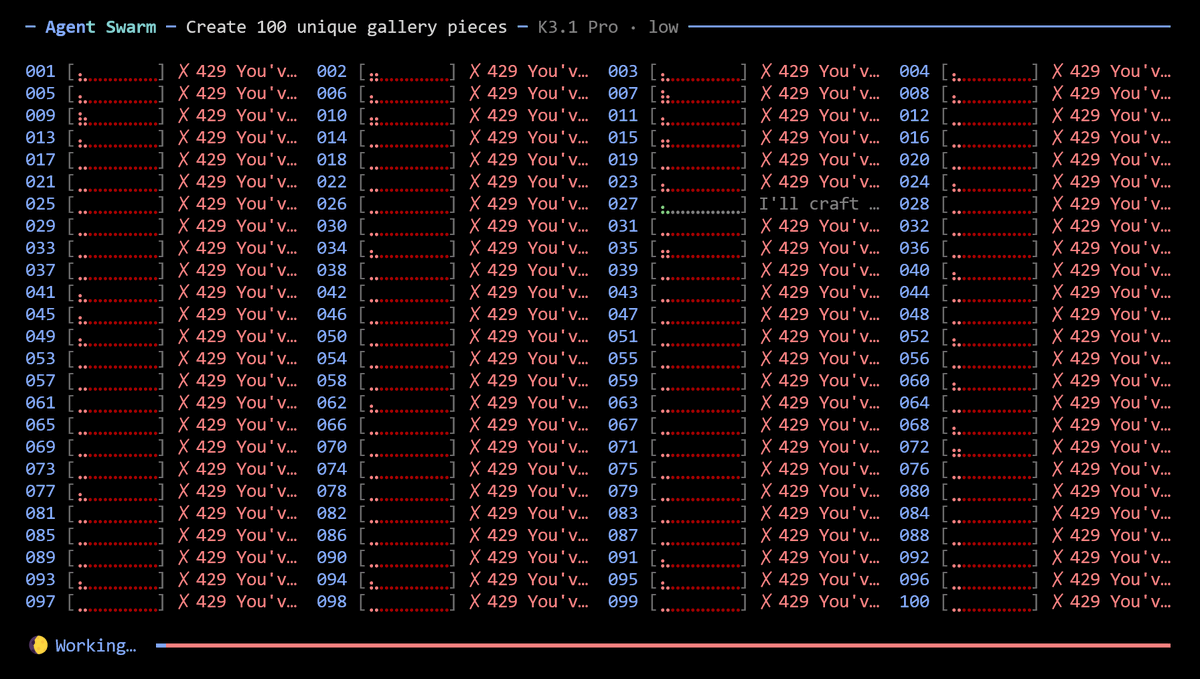This screenshot has height=679, width=1200.
Task: Click the "429 You'v…" error of agent 054
Action: (538, 358)
